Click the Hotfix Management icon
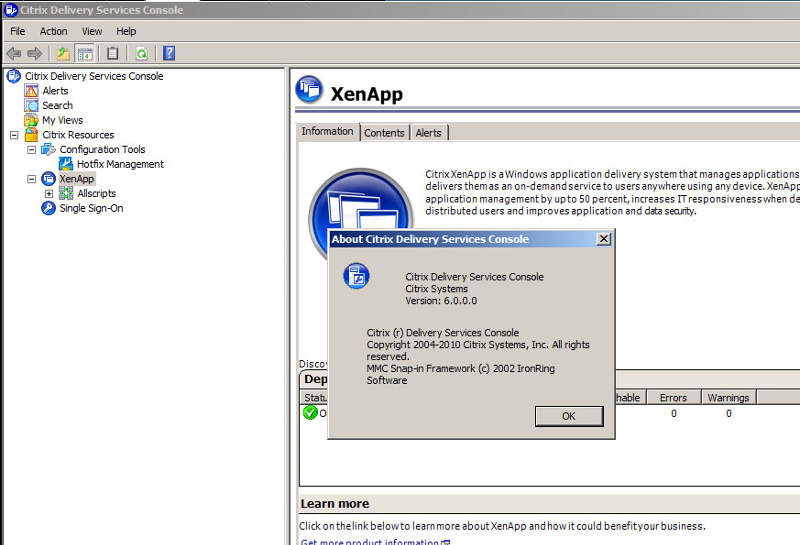The height and width of the screenshot is (545, 800). click(x=66, y=164)
